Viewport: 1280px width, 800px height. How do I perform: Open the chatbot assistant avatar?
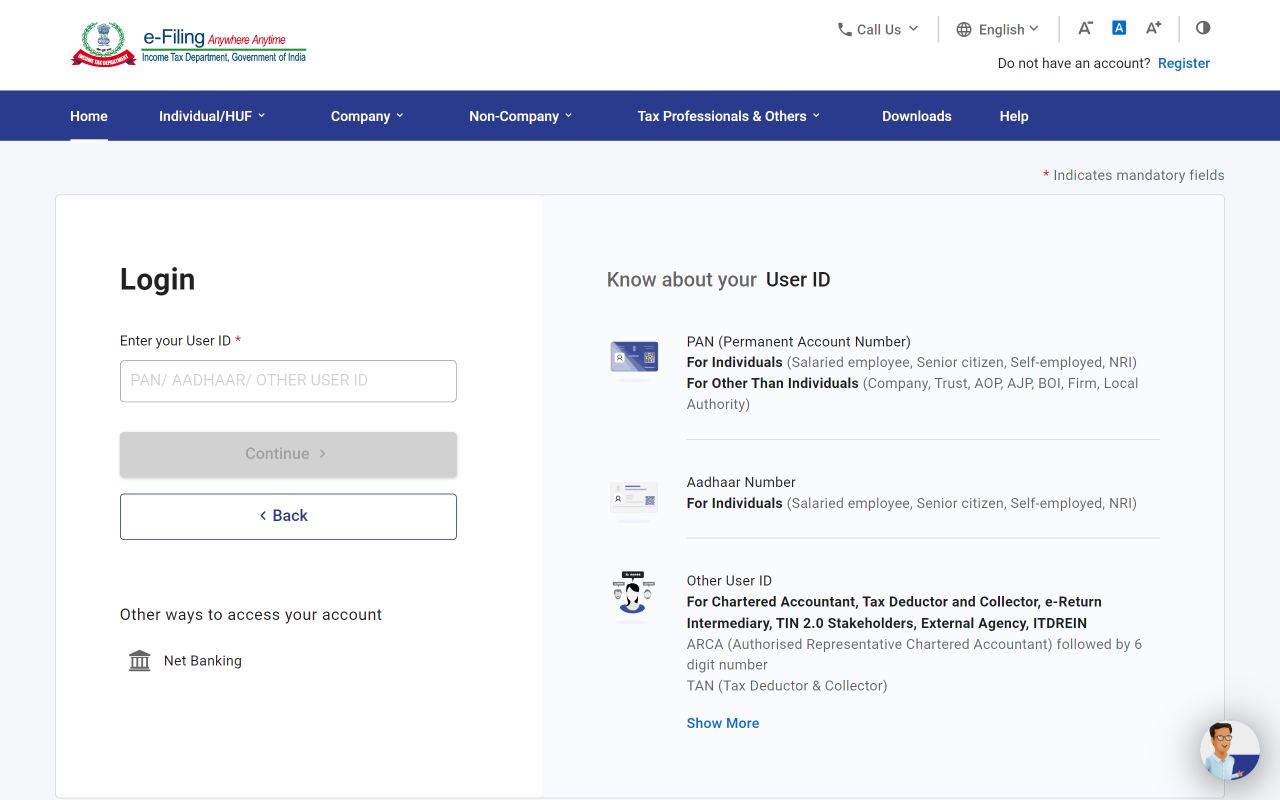click(x=1230, y=750)
